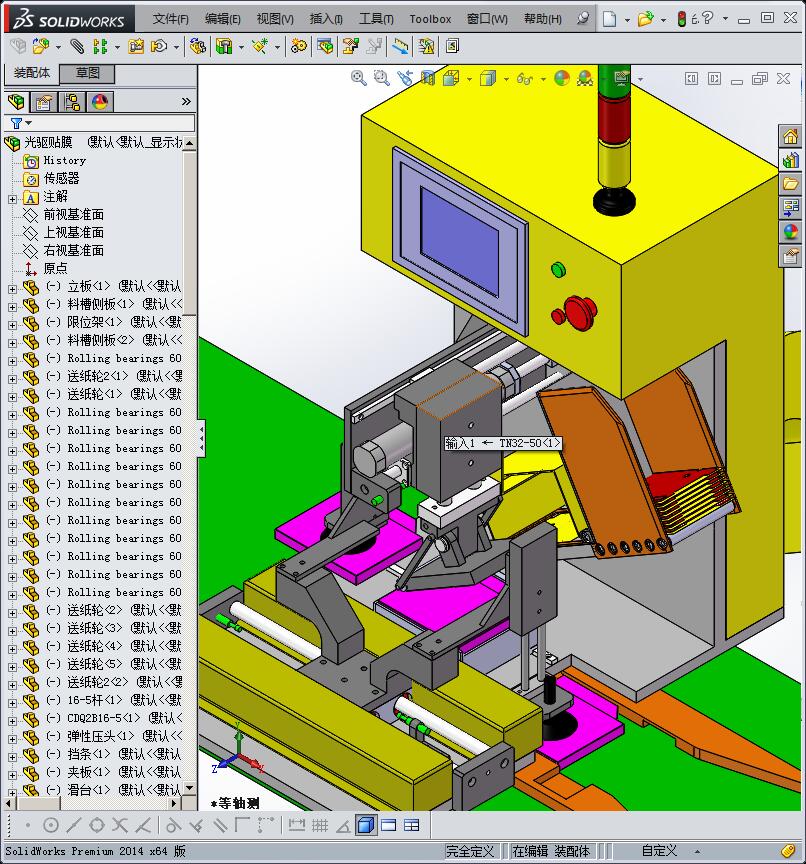Screen dimensions: 806x864
Task: Click the Open file folder icon
Action: 645,19
